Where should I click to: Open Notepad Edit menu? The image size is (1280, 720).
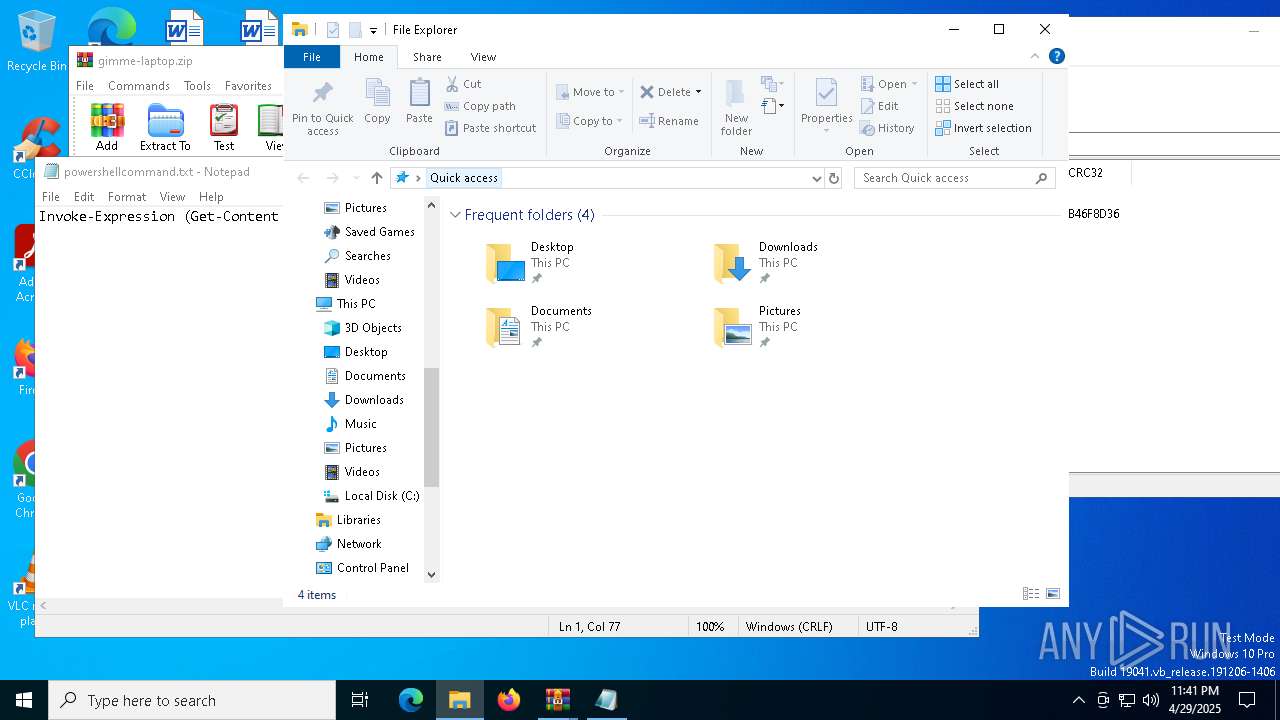point(84,197)
